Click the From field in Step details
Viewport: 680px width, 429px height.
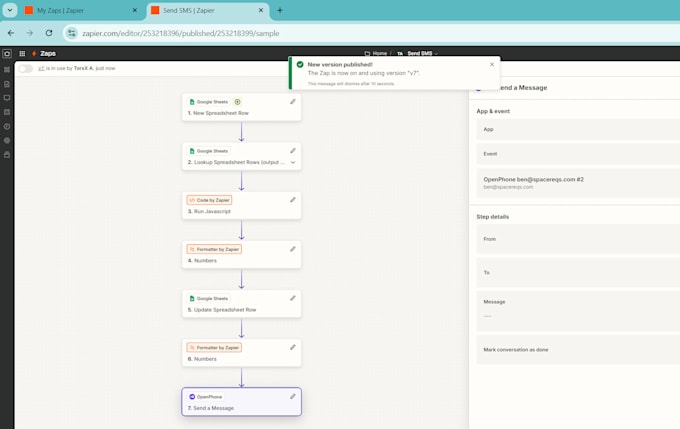point(578,239)
